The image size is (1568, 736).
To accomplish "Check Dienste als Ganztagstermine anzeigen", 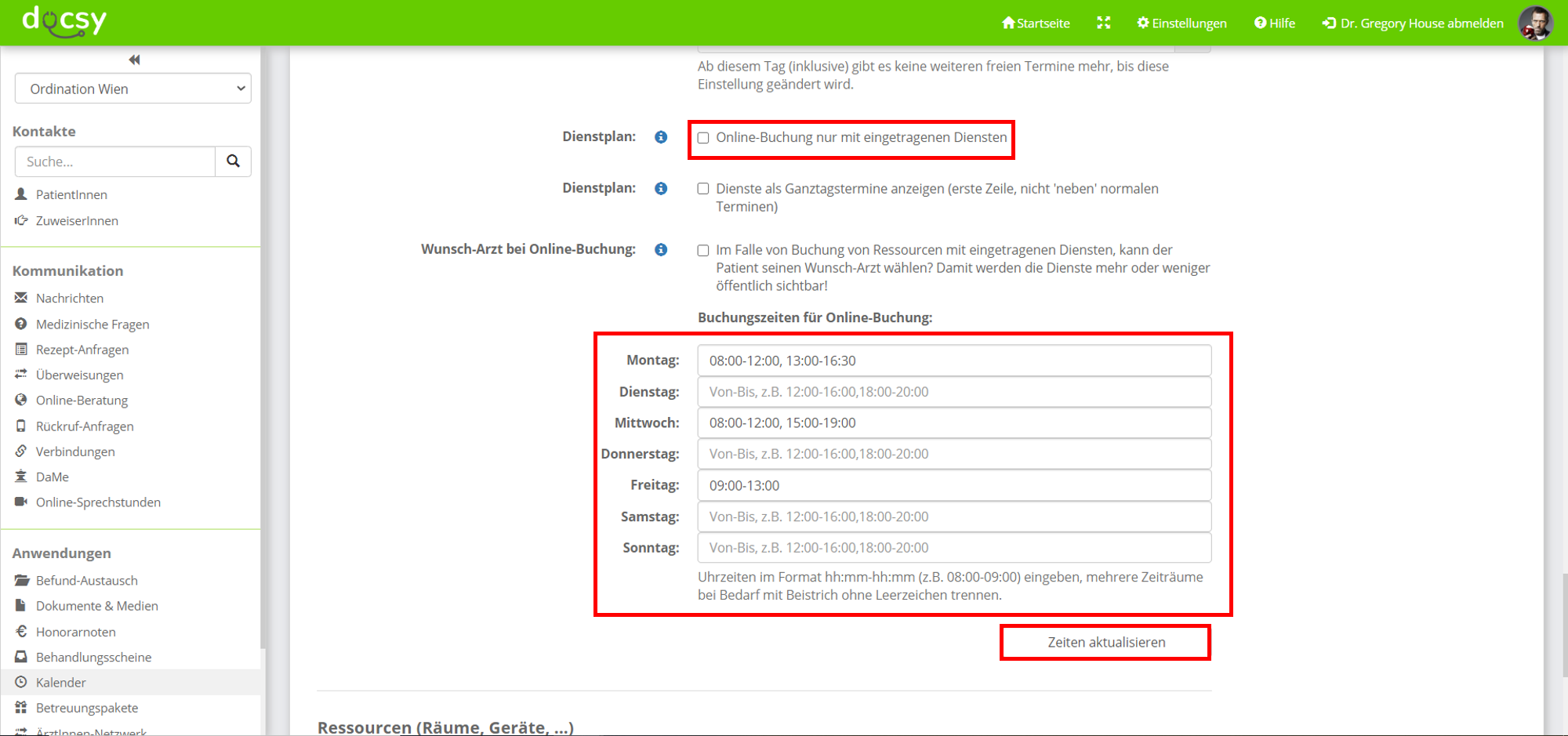I will (703, 189).
